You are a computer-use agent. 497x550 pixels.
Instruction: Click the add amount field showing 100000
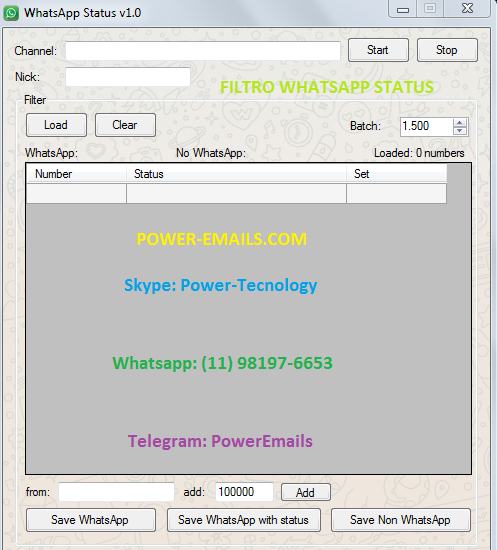pos(244,492)
